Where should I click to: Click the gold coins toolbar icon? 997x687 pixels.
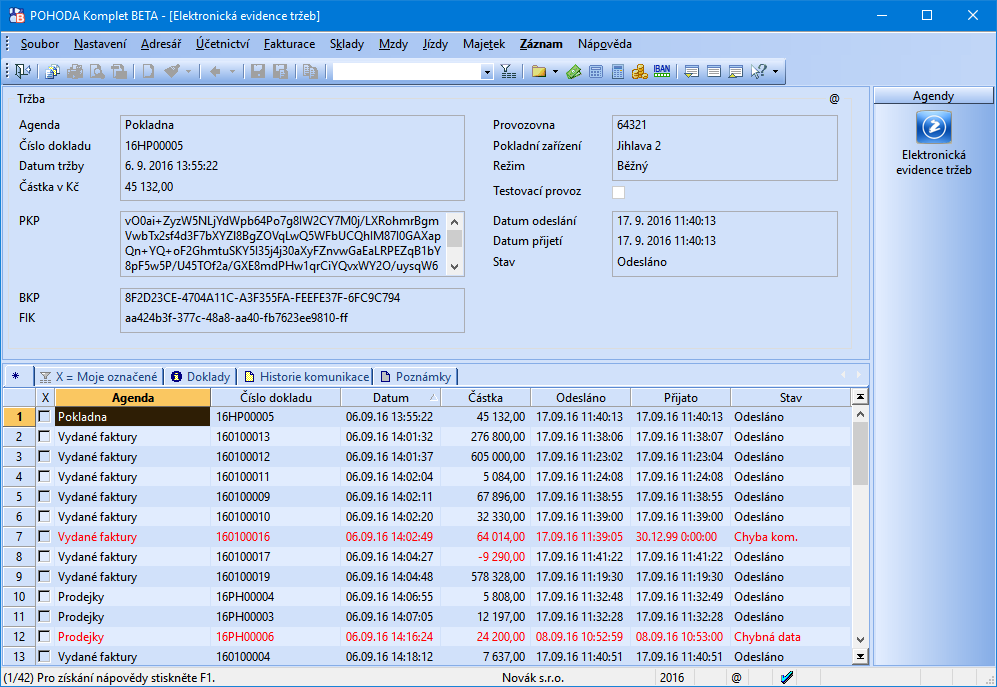coord(639,71)
